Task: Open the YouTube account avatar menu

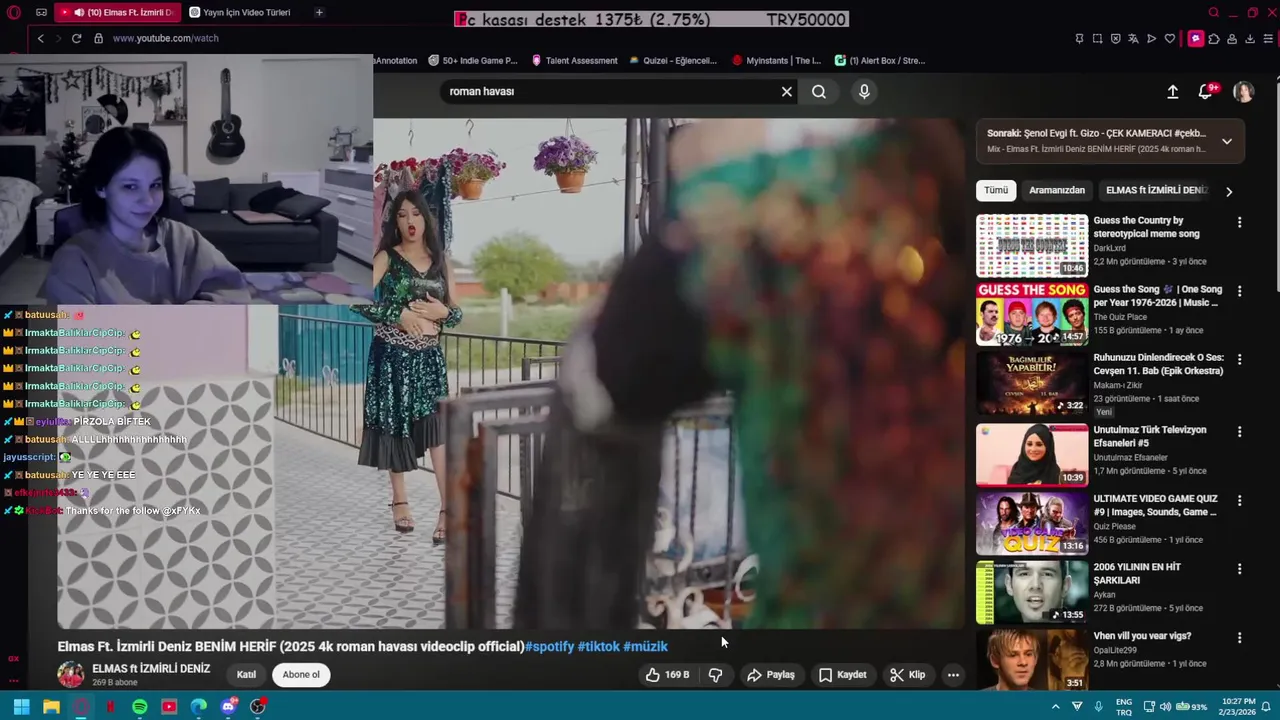Action: 1243,92
